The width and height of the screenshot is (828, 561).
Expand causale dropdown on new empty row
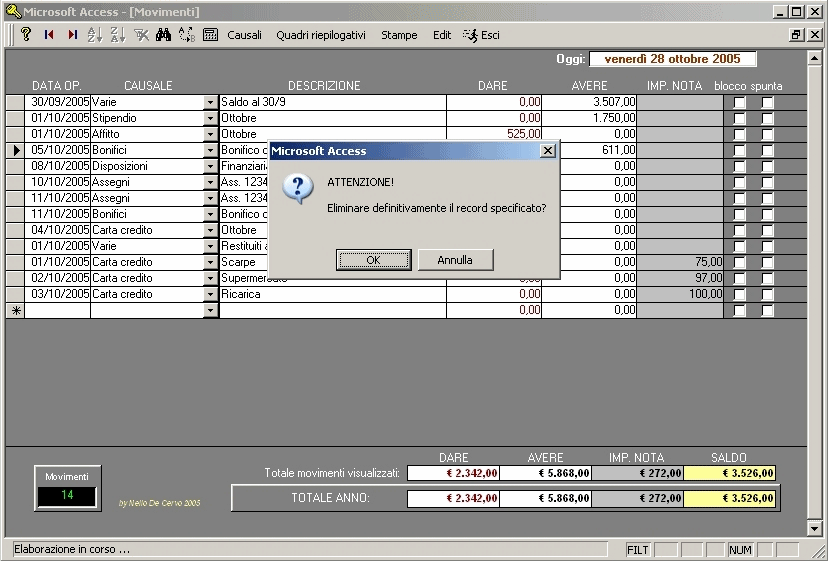210,310
